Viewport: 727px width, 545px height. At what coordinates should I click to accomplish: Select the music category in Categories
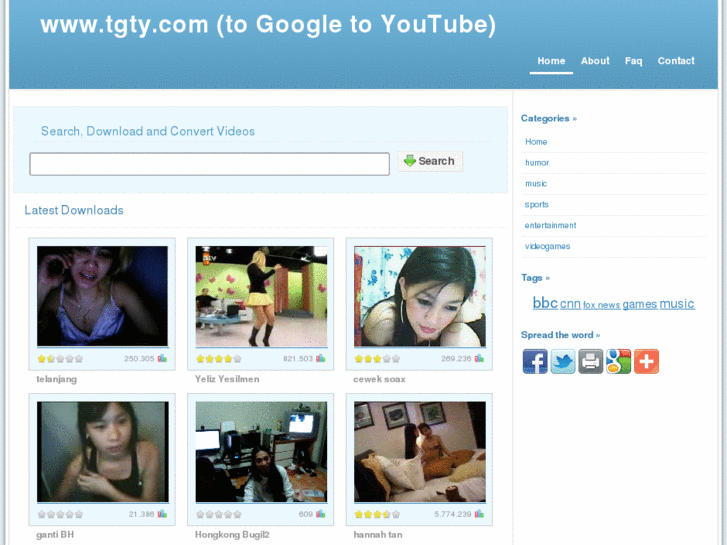536,184
